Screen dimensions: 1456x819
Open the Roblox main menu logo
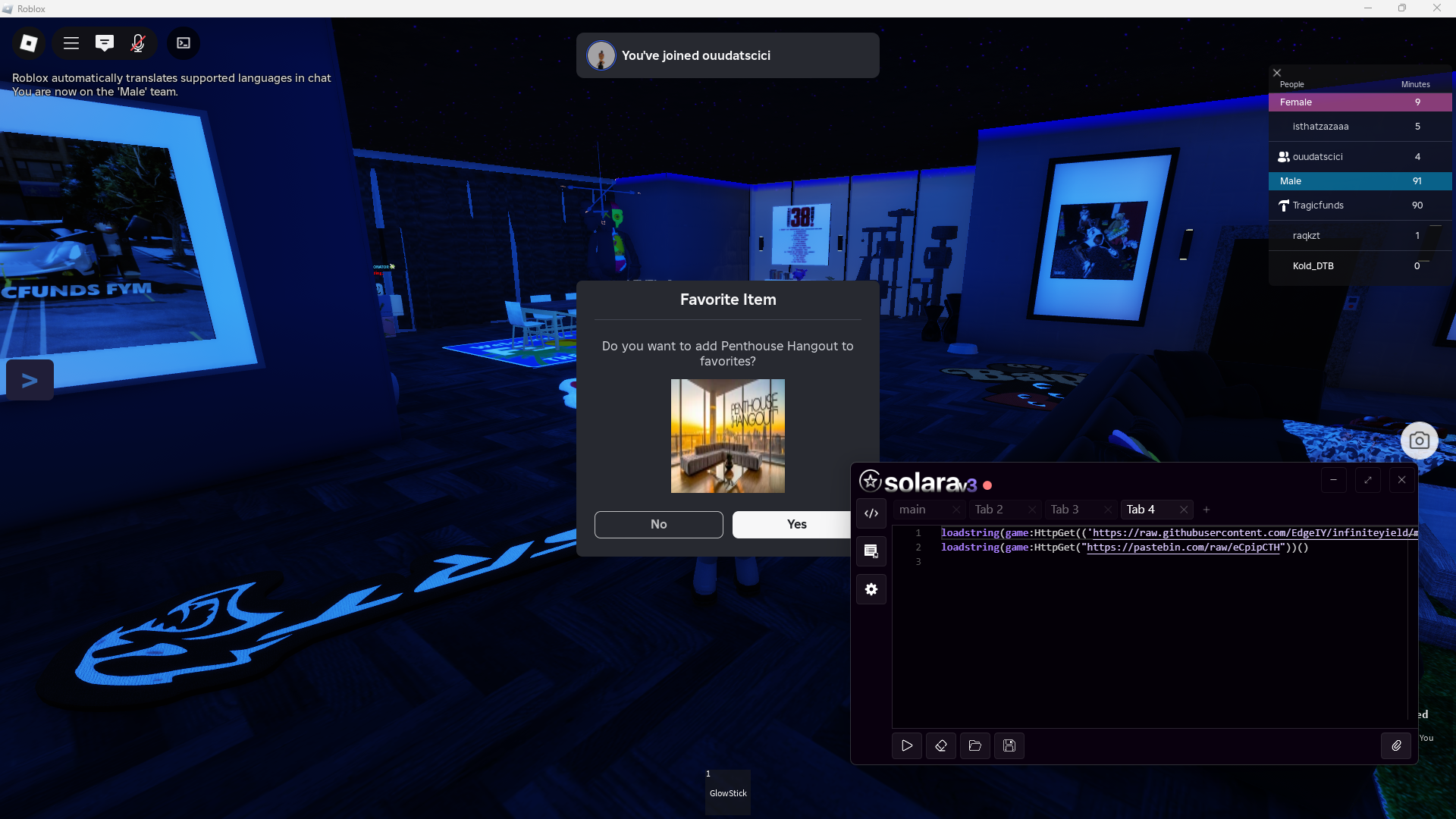pos(29,43)
